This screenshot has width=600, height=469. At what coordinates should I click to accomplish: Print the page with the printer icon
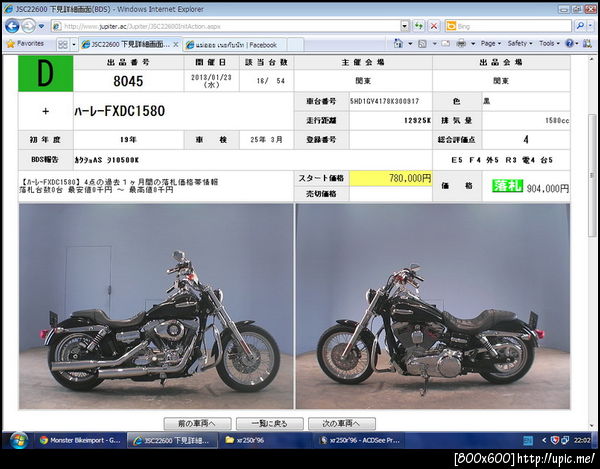tap(461, 44)
